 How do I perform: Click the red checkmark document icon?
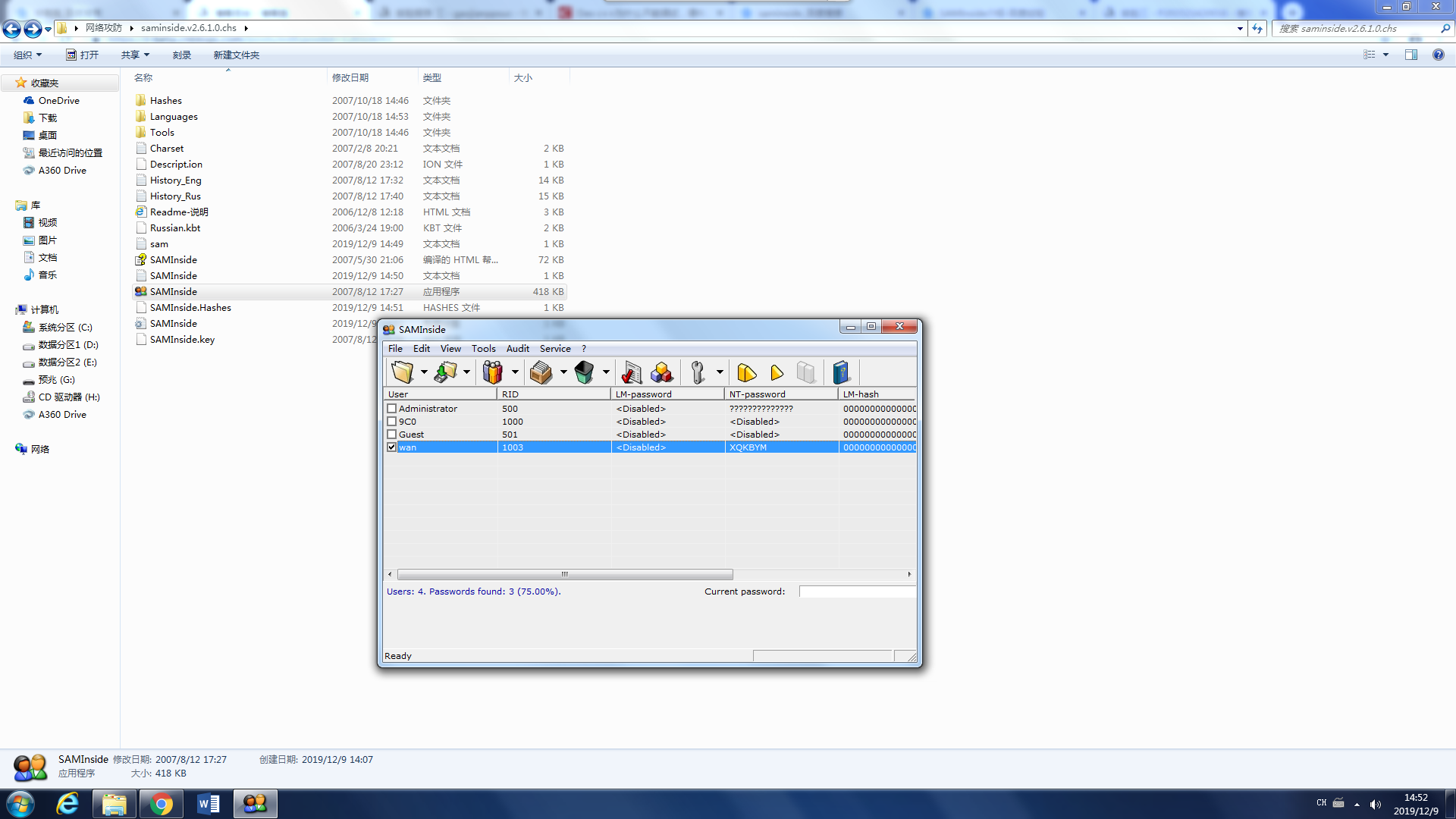(631, 372)
